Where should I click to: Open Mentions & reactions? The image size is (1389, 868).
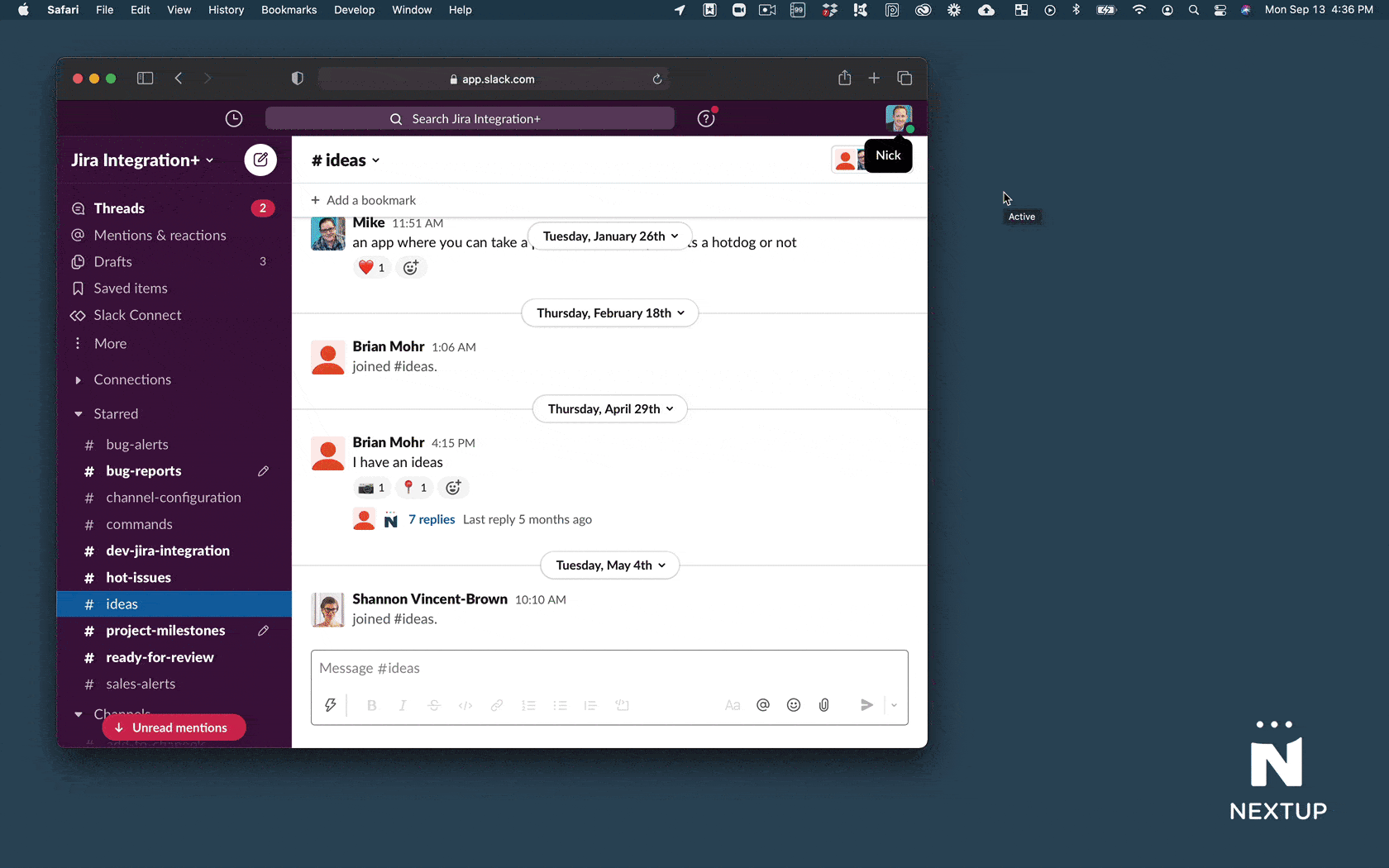pyautogui.click(x=174, y=236)
